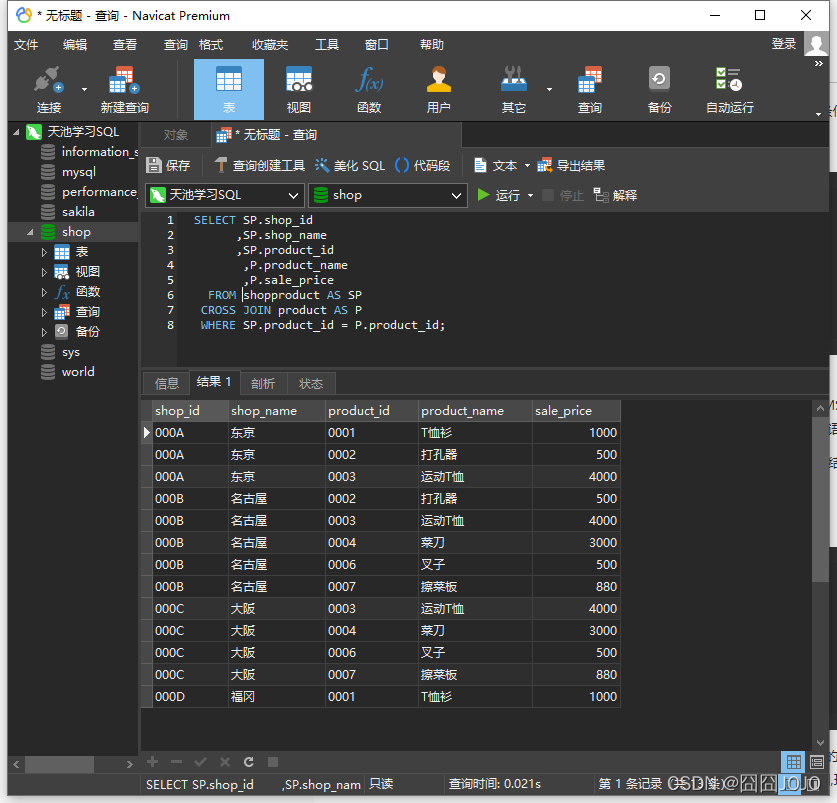Open the 帮助 menu
The width and height of the screenshot is (837, 803).
coord(431,45)
